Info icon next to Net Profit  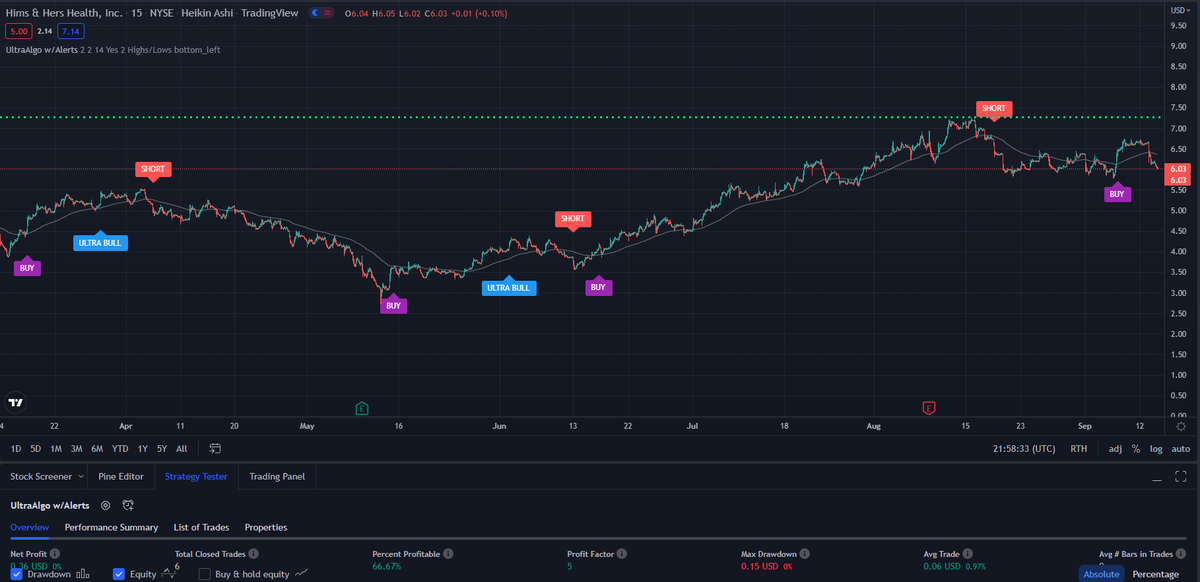[55, 553]
